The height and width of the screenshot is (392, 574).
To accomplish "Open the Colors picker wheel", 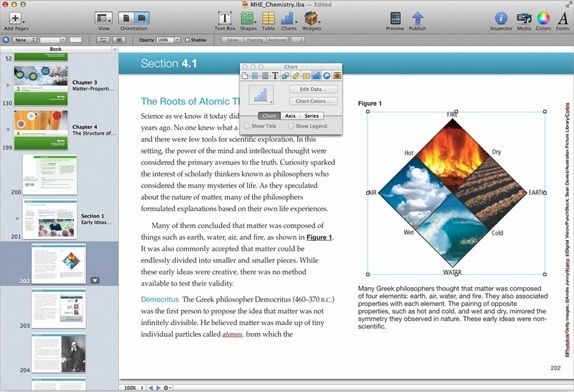I will point(543,18).
